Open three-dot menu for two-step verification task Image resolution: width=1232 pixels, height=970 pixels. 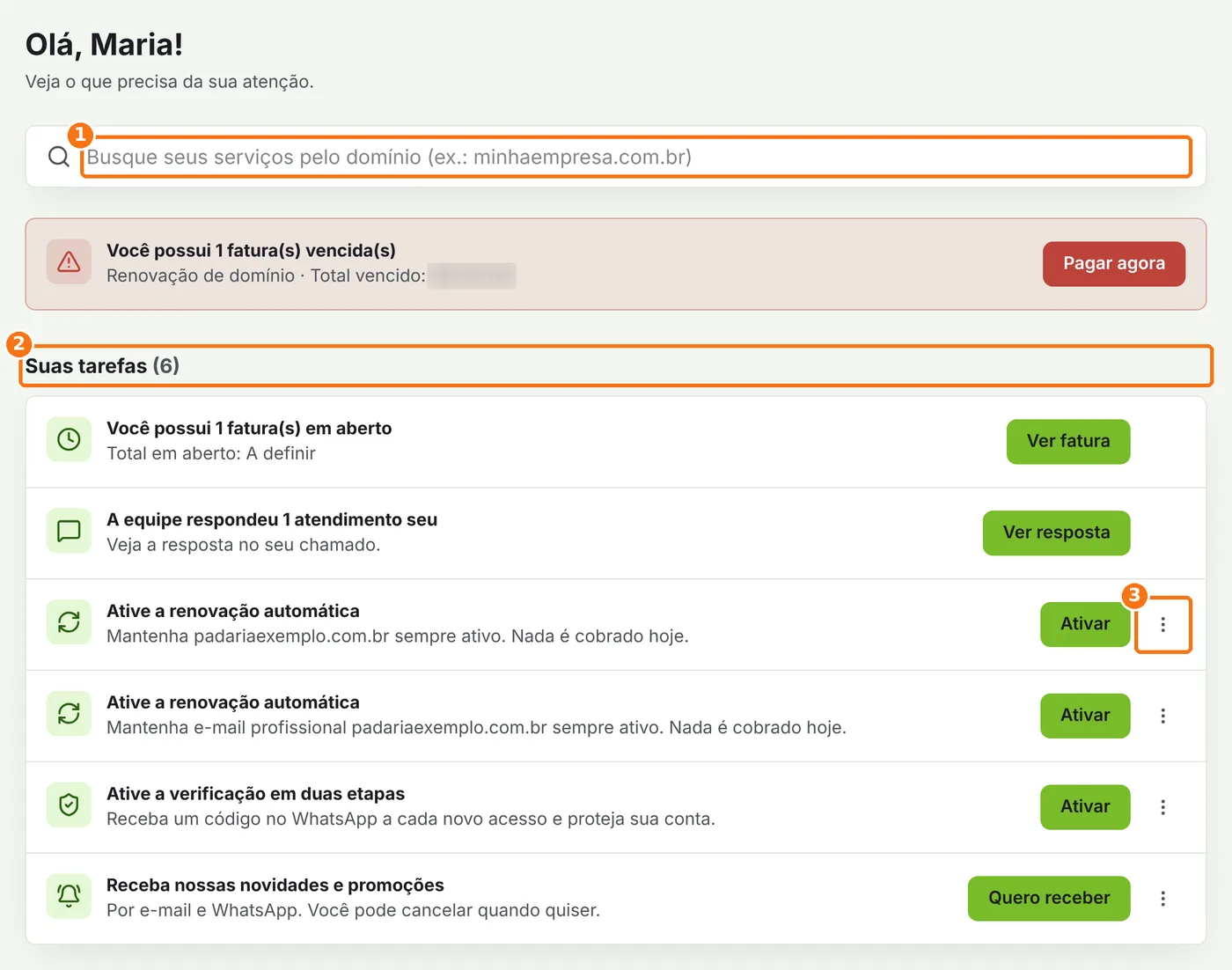[x=1162, y=807]
